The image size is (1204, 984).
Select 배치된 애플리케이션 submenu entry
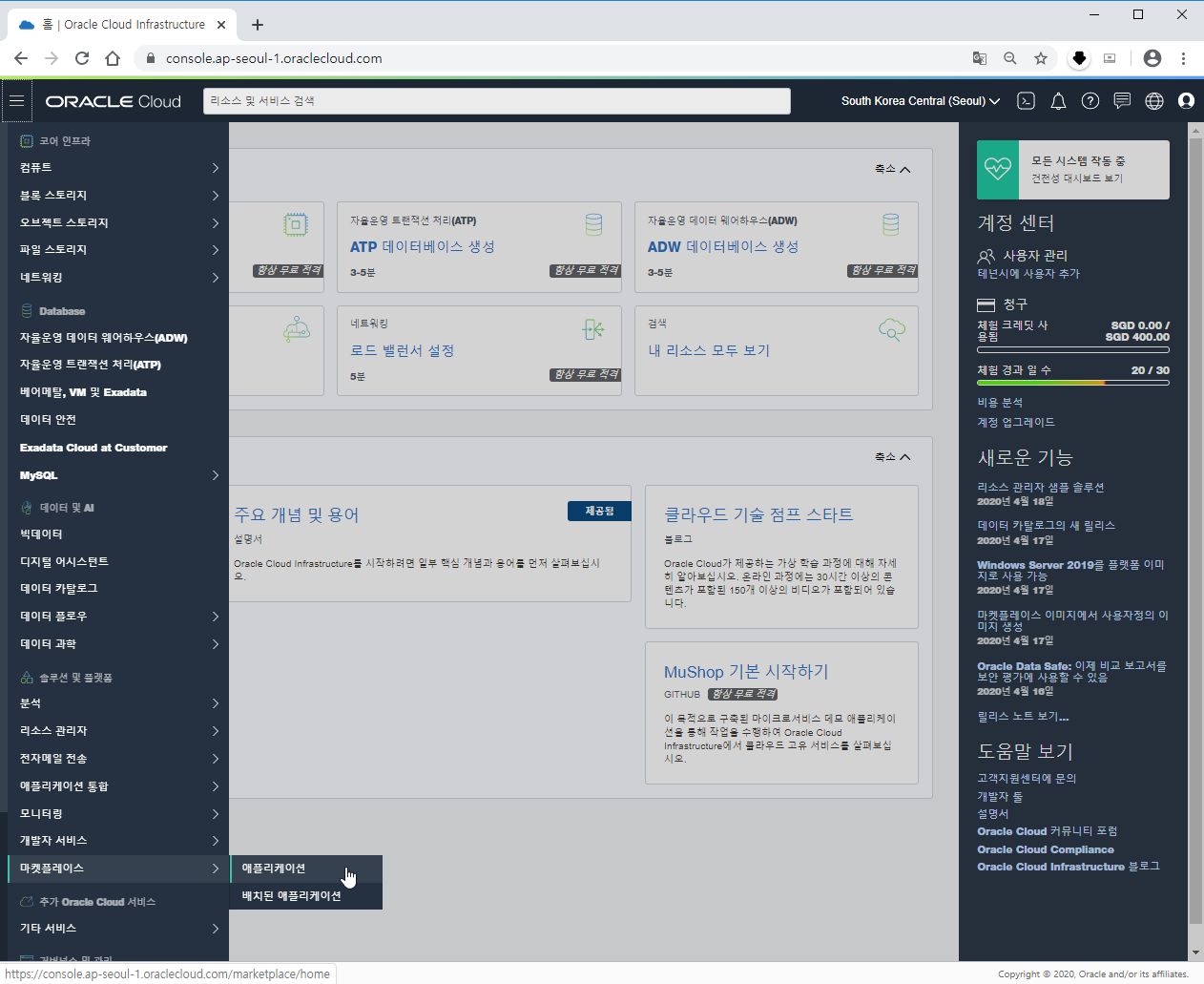[x=305, y=896]
